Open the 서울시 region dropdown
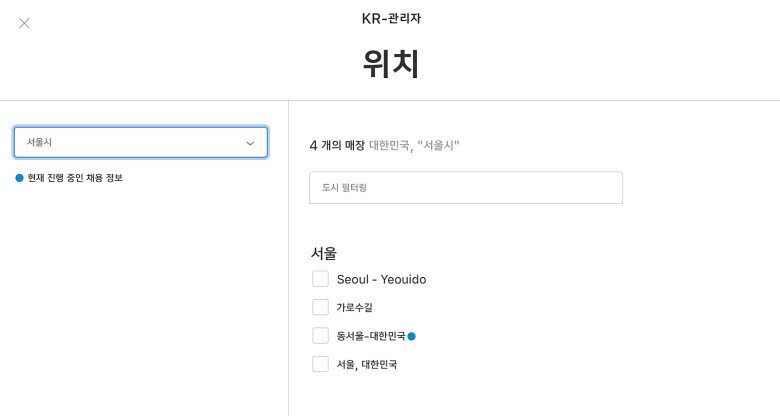The height and width of the screenshot is (416, 780). [x=140, y=142]
